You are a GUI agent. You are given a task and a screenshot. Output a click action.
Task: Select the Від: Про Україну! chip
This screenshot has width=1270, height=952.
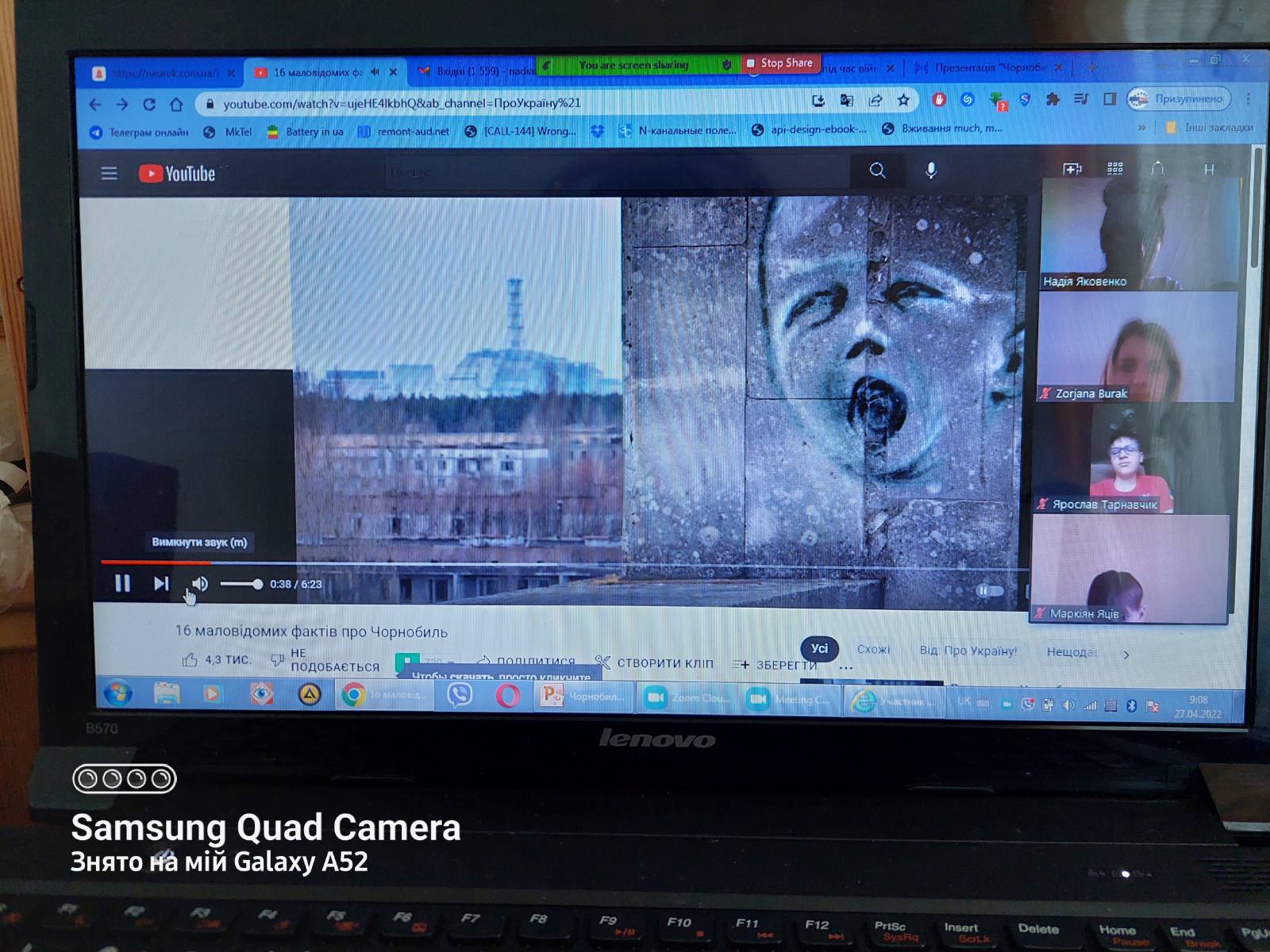point(968,651)
